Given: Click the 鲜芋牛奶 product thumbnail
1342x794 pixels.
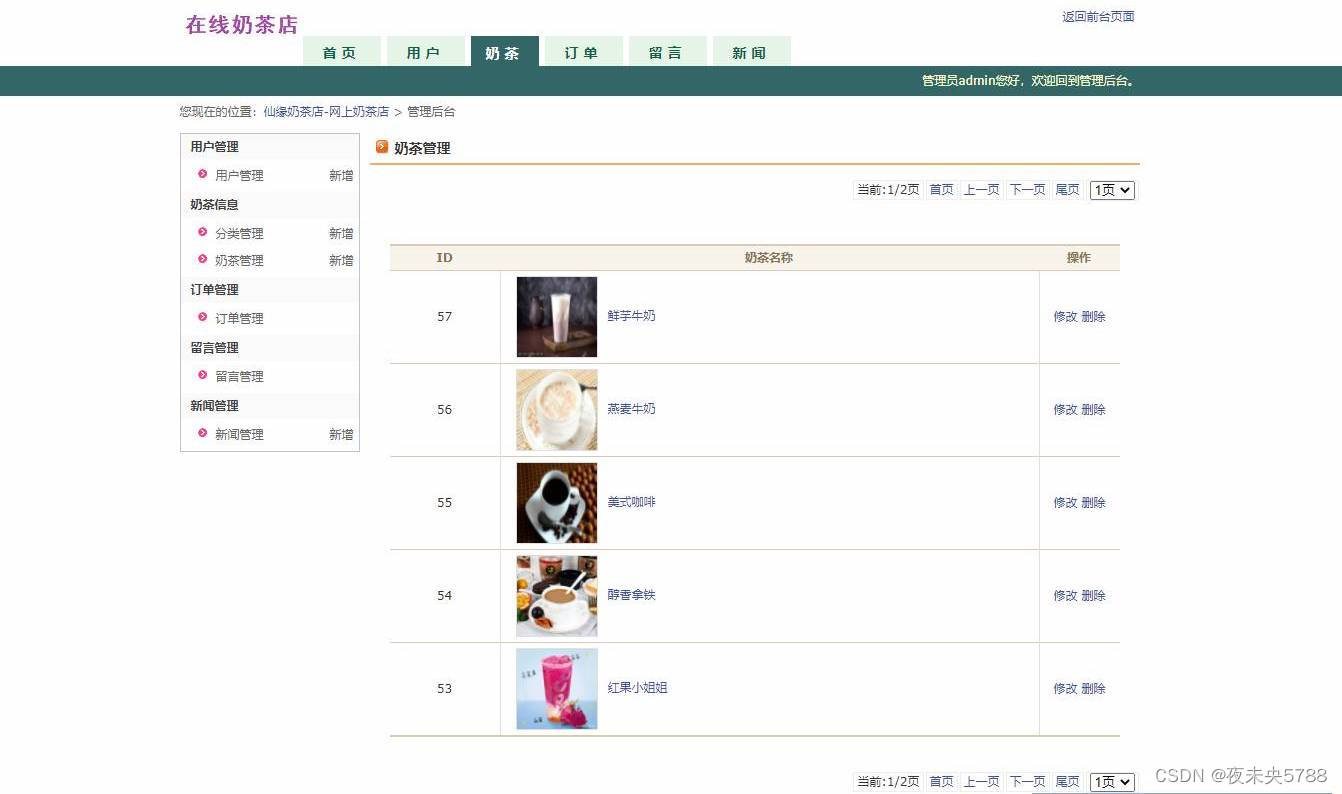Looking at the screenshot, I should 557,316.
